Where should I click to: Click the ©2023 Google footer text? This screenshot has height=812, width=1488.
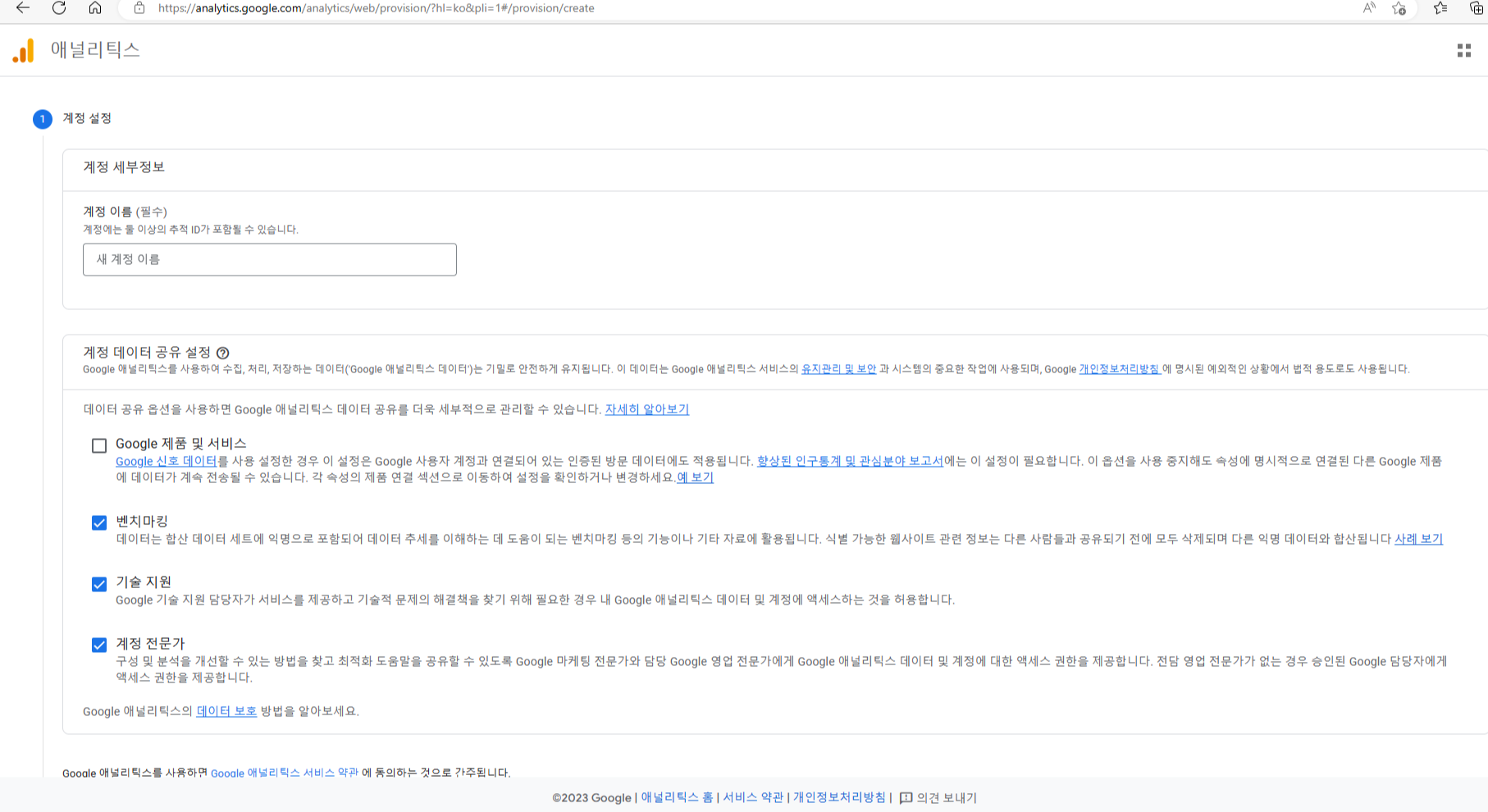click(x=591, y=797)
